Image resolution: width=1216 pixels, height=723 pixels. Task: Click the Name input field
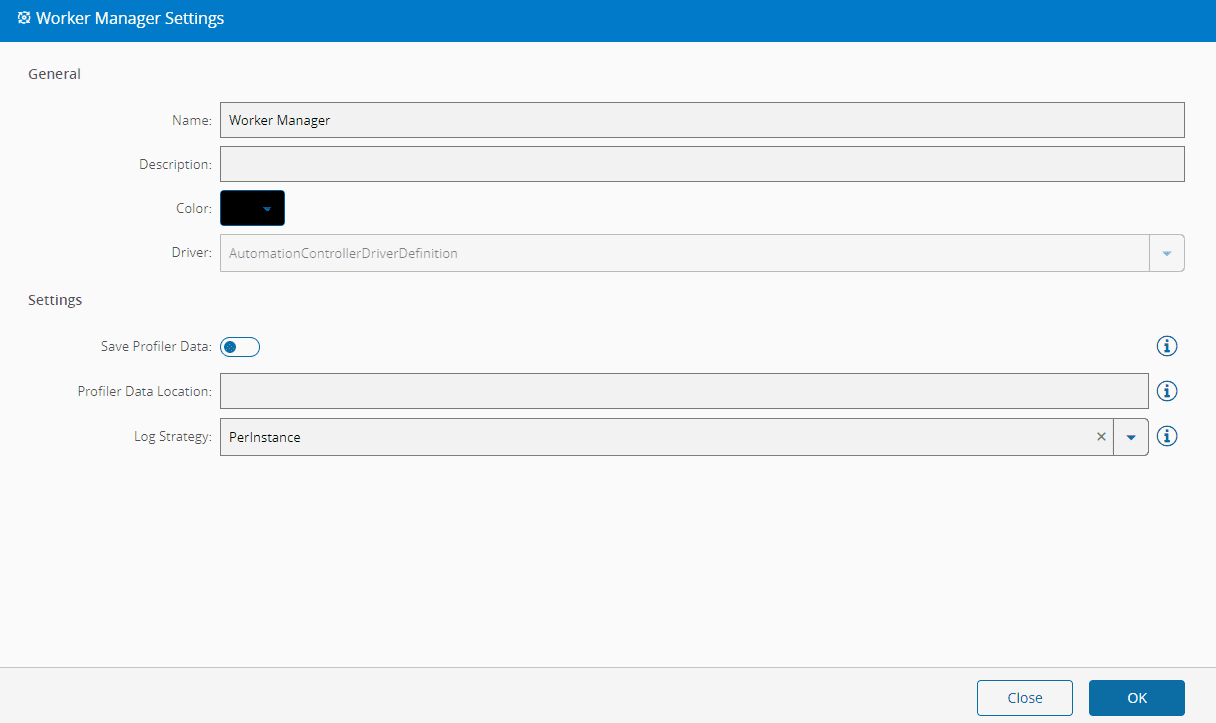point(702,120)
